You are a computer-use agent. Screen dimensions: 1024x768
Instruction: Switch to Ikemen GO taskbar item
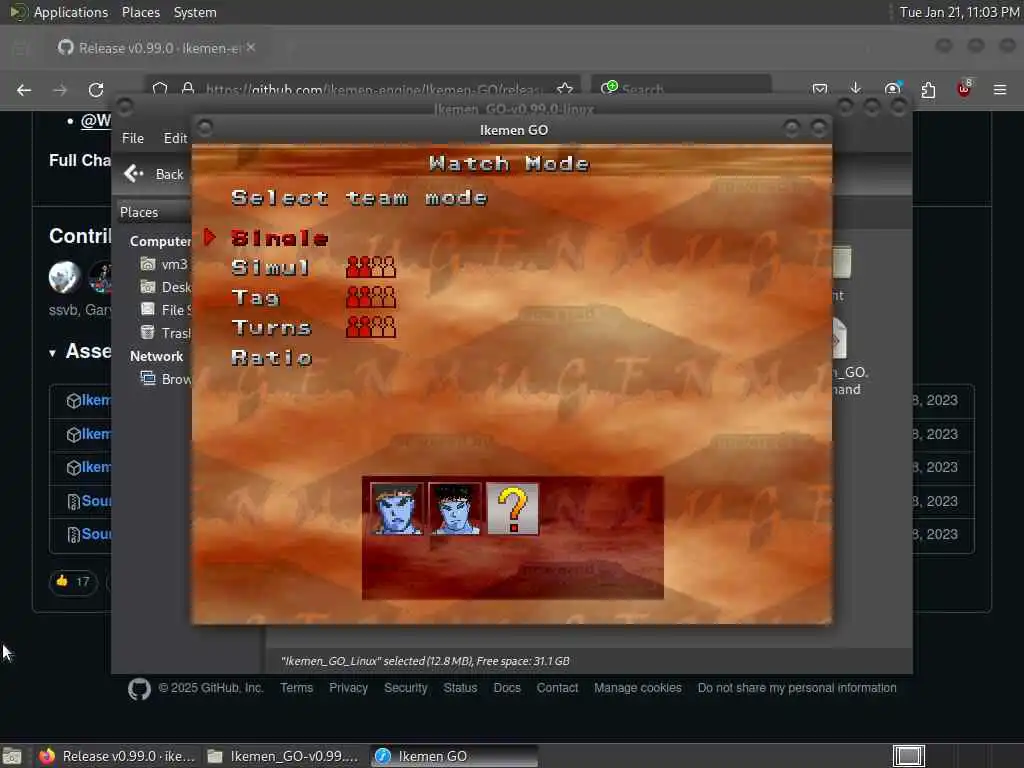tap(455, 756)
